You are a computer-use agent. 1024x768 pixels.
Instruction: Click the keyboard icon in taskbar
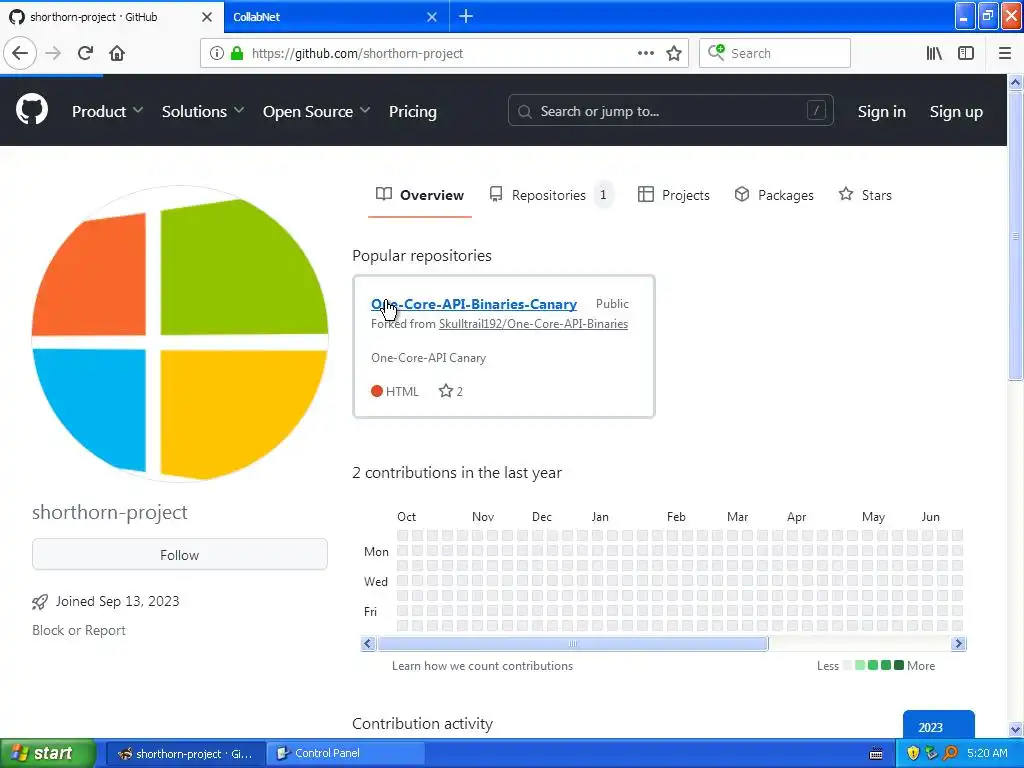tap(876, 754)
